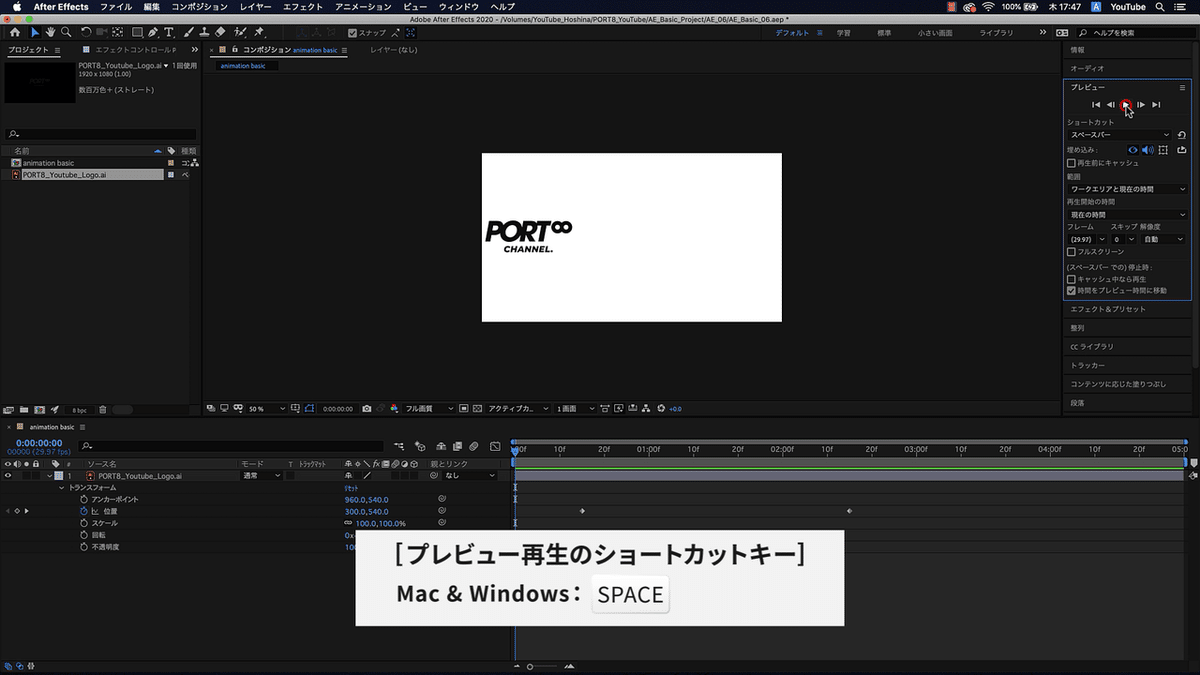The width and height of the screenshot is (1200, 675).
Task: Toggle the スナップ checkbox in toolbar
Action: tap(352, 32)
